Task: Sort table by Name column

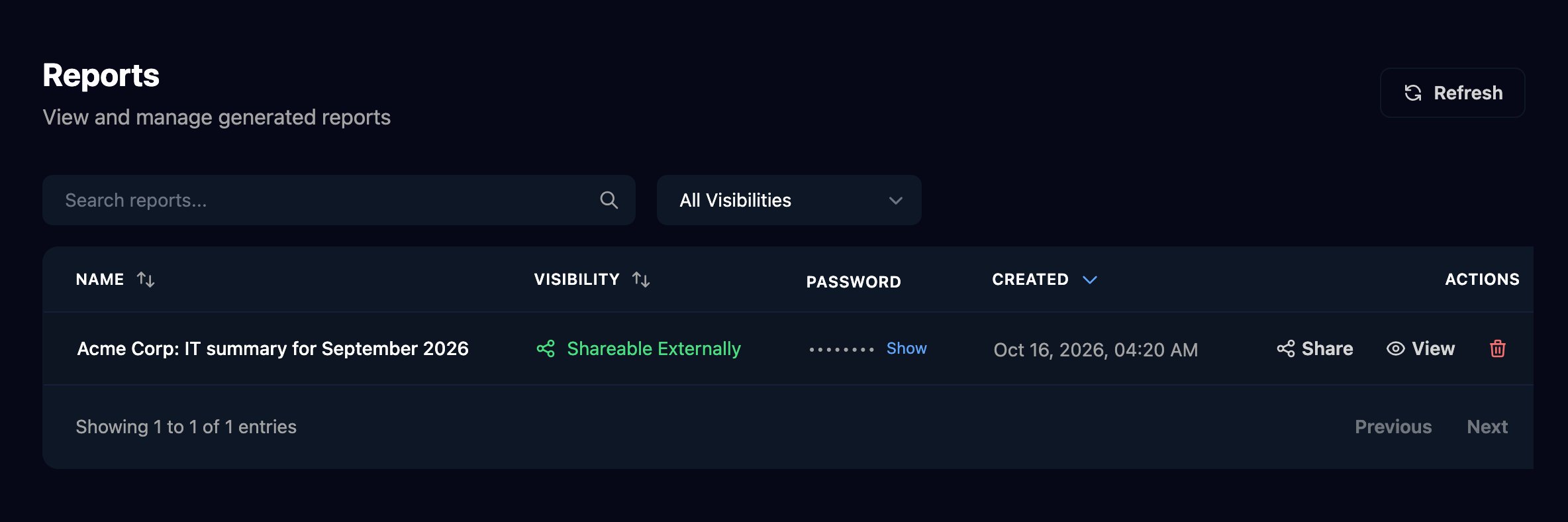Action: coord(115,280)
